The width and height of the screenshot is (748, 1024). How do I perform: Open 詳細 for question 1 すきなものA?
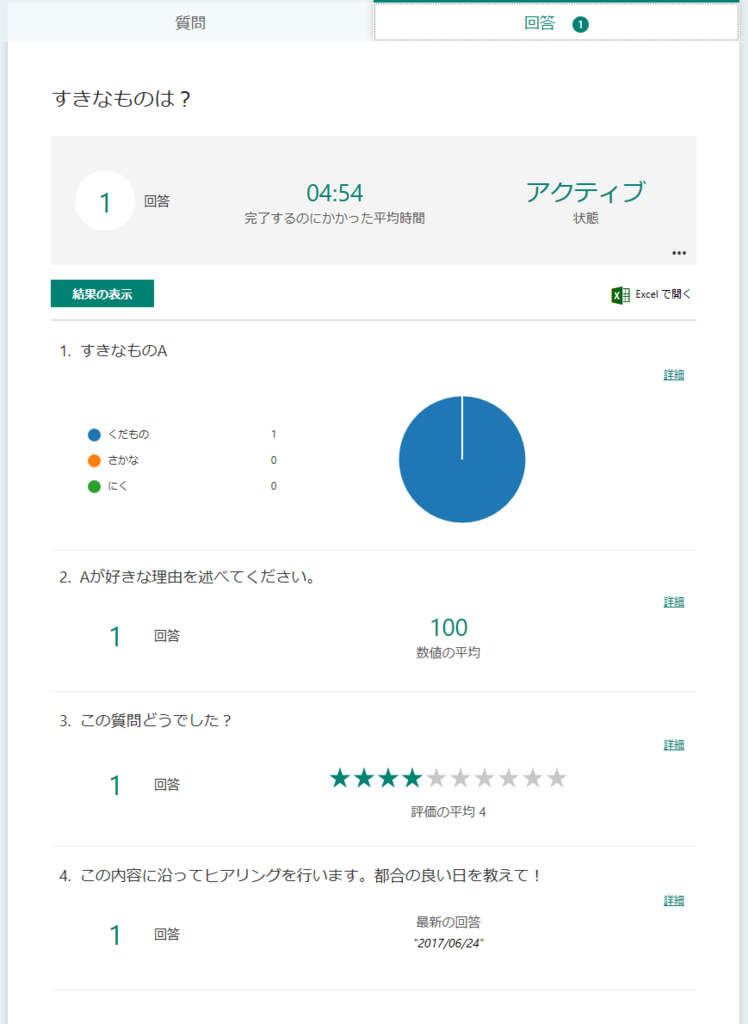tap(674, 375)
